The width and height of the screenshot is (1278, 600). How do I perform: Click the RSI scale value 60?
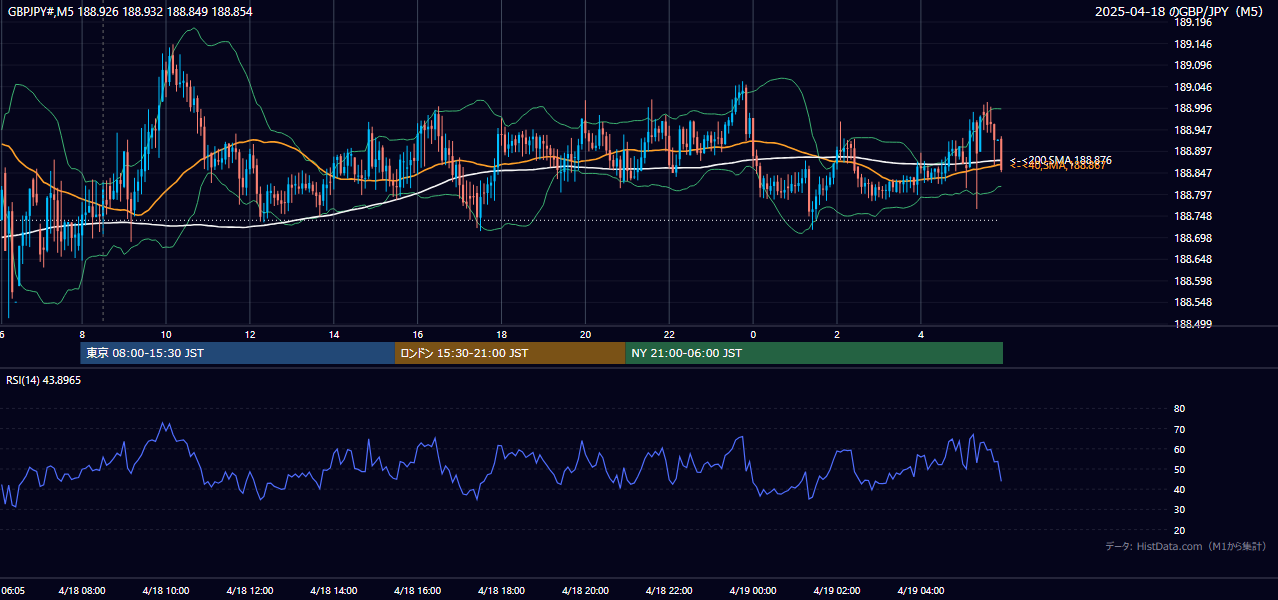(x=1179, y=449)
